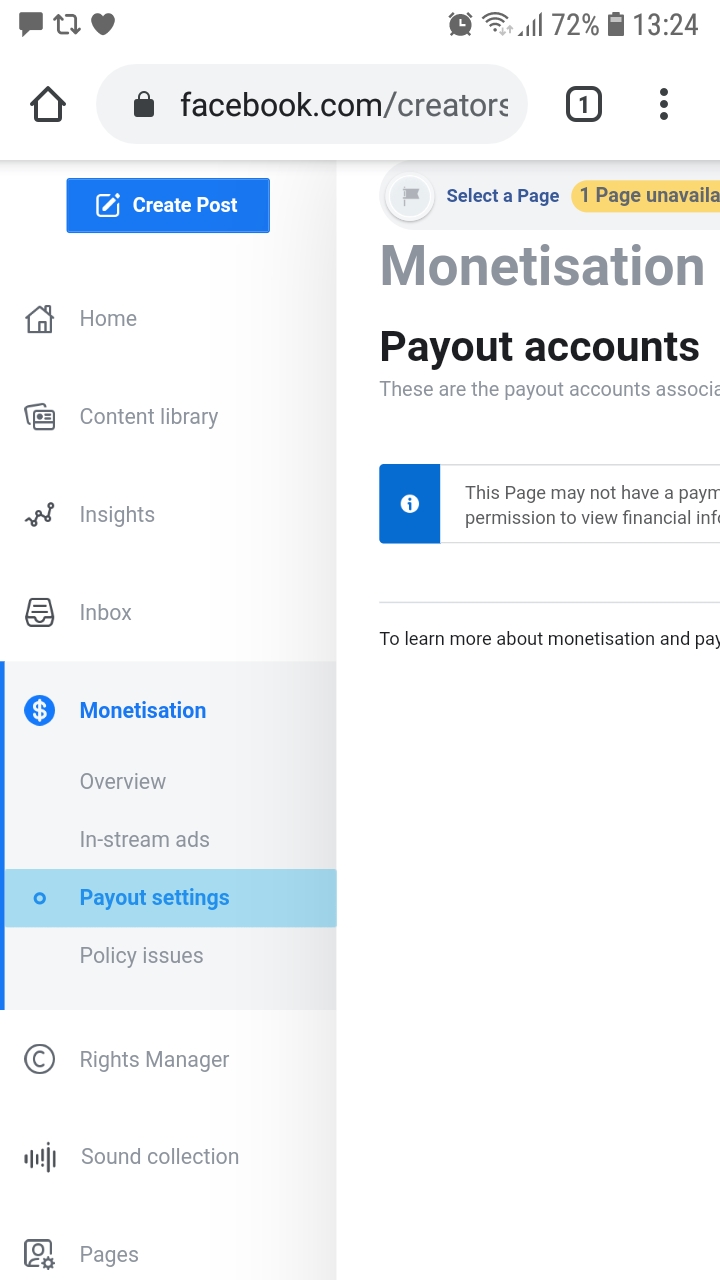This screenshot has width=720, height=1280.
Task: Open the Select a Page dropdown
Action: (502, 196)
